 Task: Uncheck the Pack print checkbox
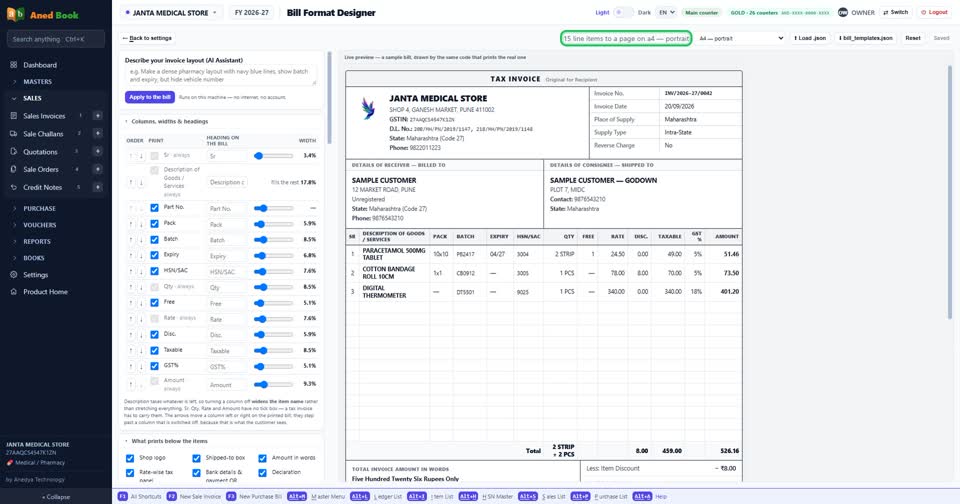tap(154, 224)
